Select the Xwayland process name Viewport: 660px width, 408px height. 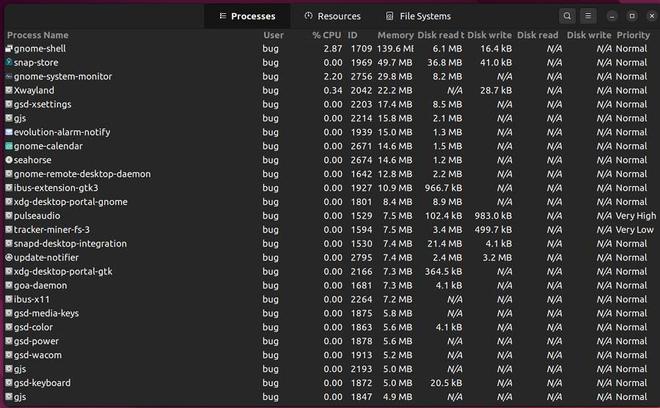[x=34, y=90]
